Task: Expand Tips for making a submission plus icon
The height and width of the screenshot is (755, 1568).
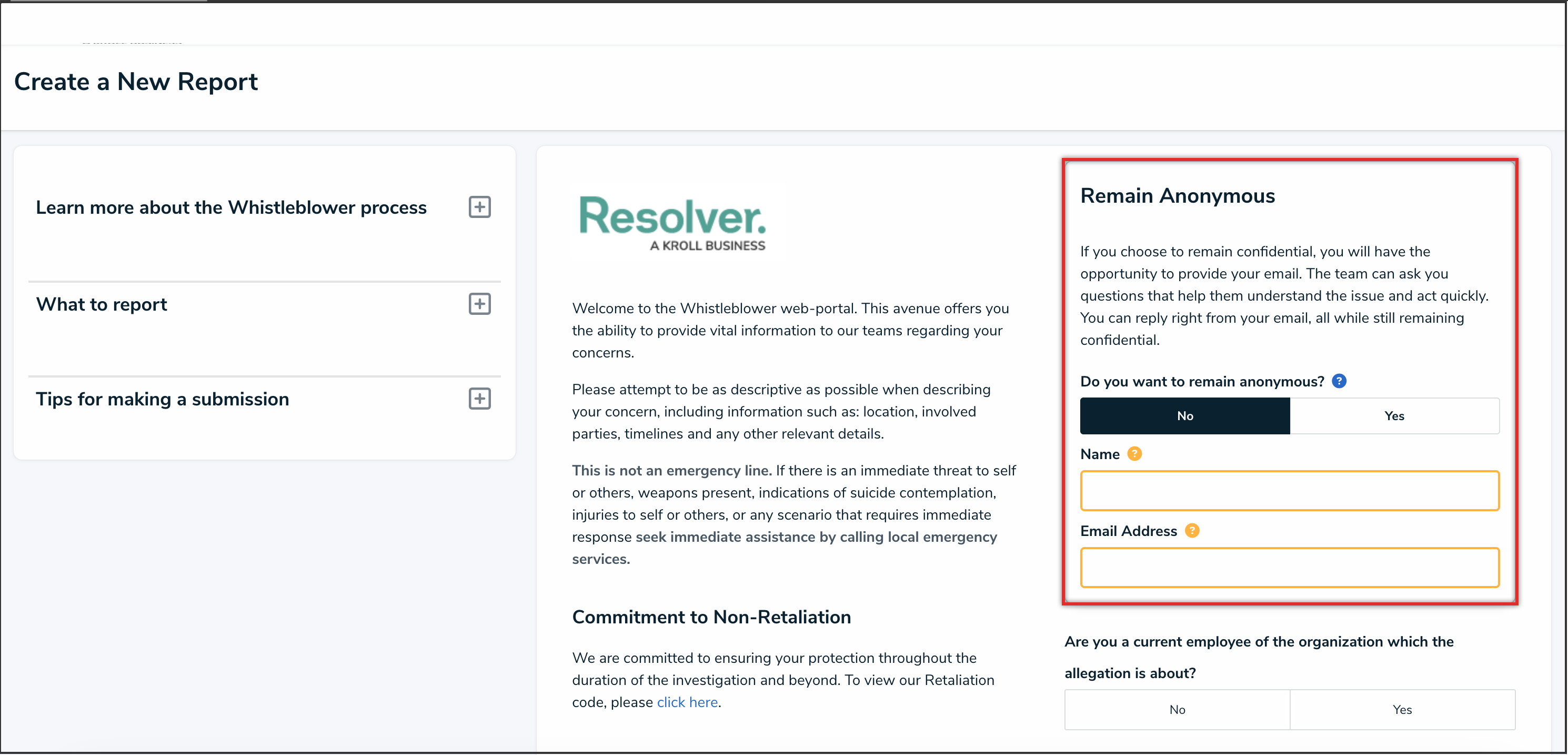Action: coord(480,399)
